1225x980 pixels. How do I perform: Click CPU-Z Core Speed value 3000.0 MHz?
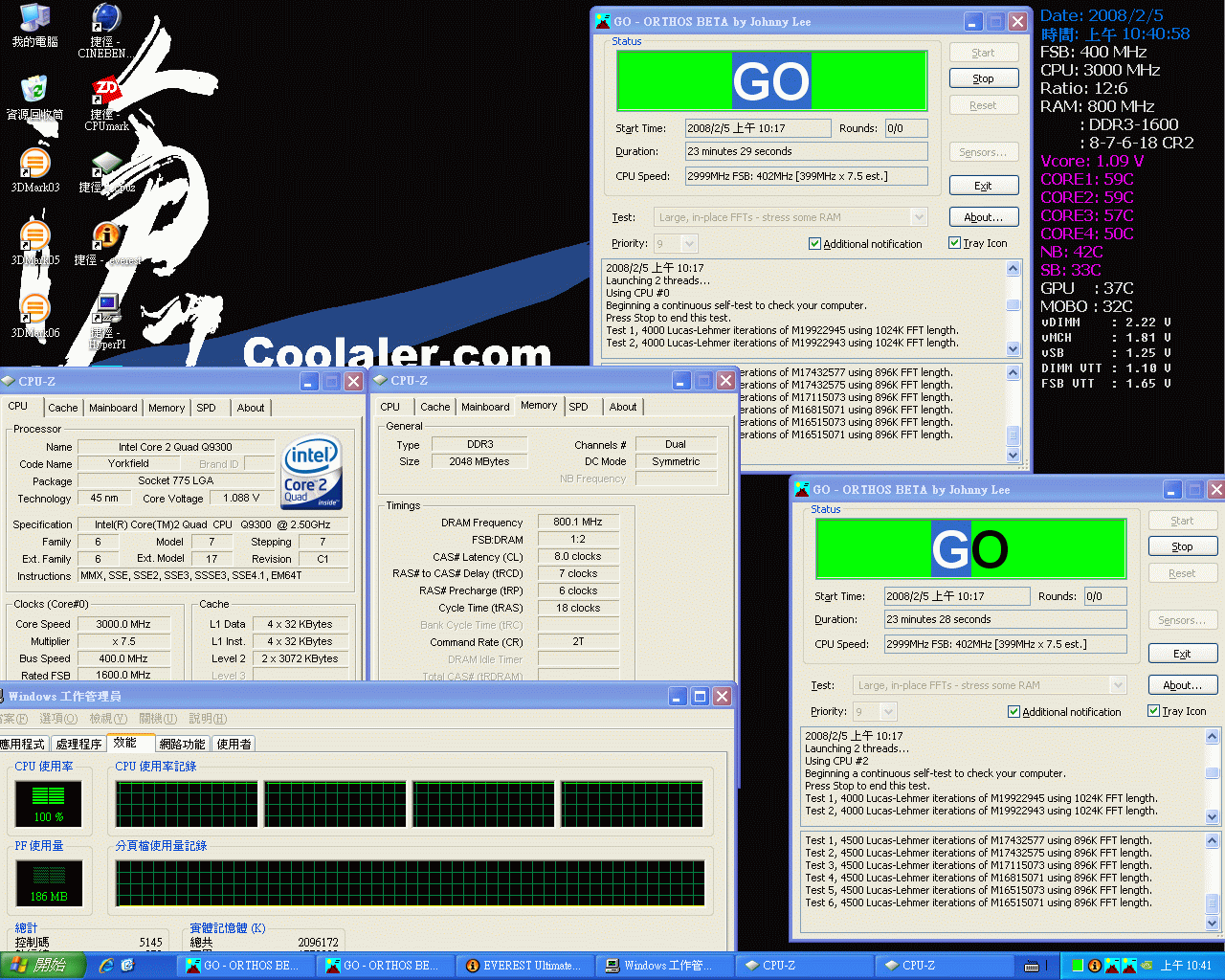pyautogui.click(x=123, y=624)
